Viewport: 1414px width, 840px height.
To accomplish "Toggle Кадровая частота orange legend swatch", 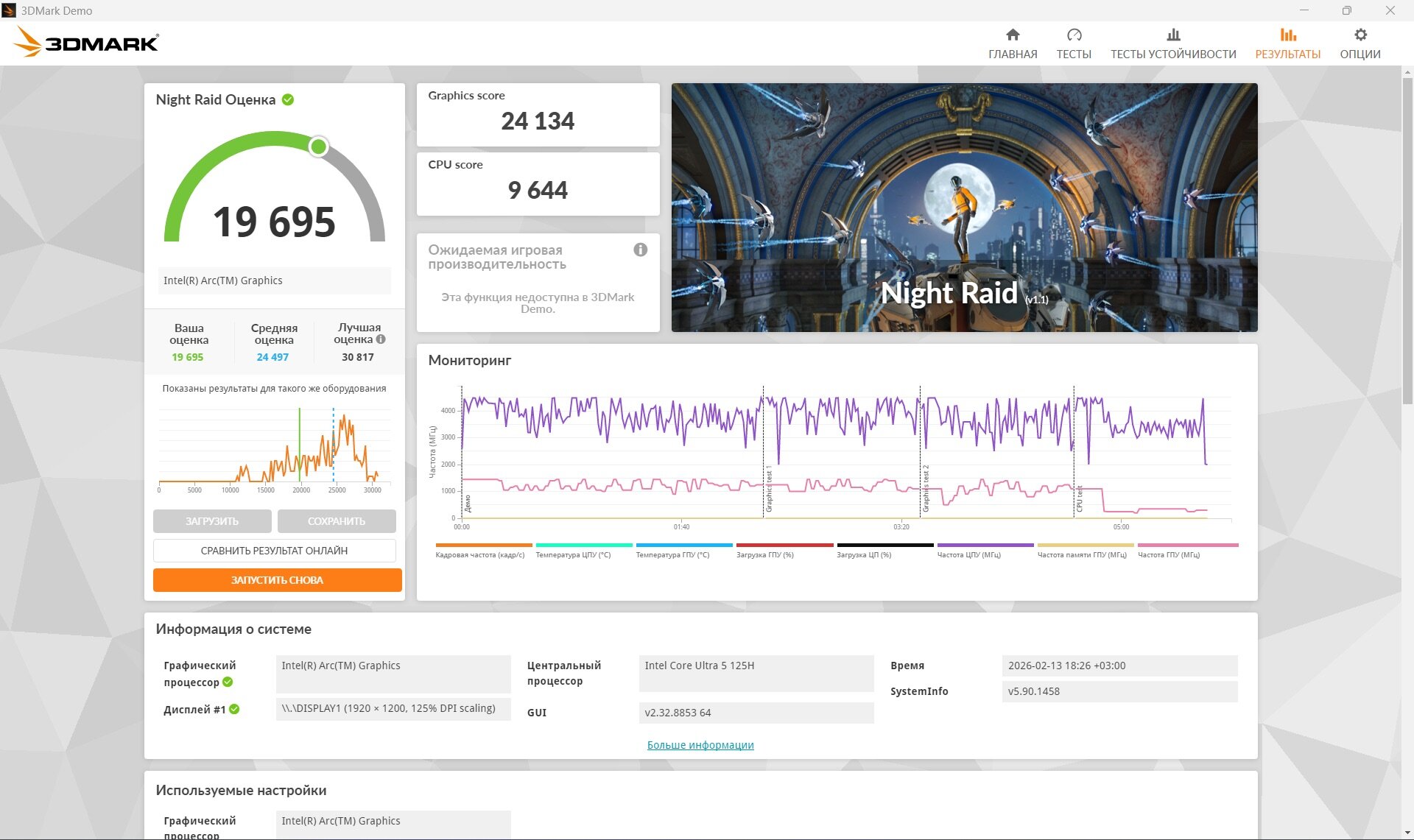I will tap(483, 546).
